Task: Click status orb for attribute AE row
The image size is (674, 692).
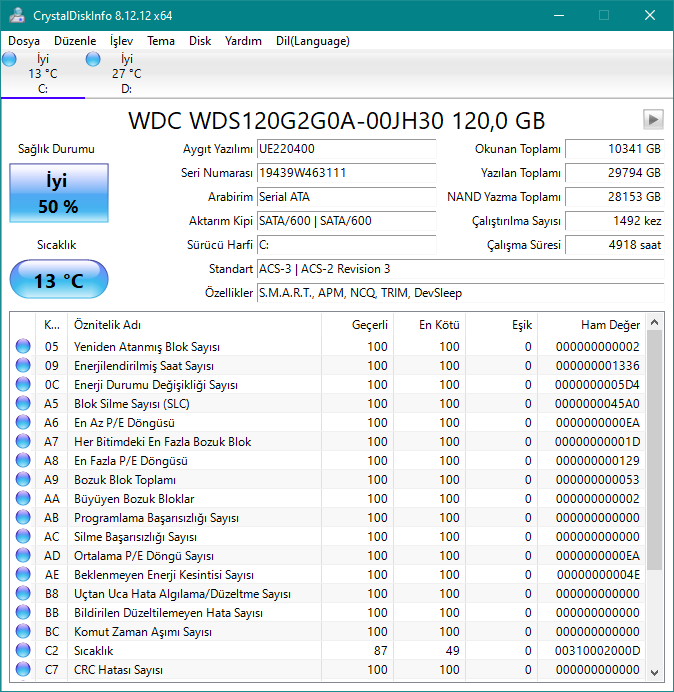Action: click(23, 574)
